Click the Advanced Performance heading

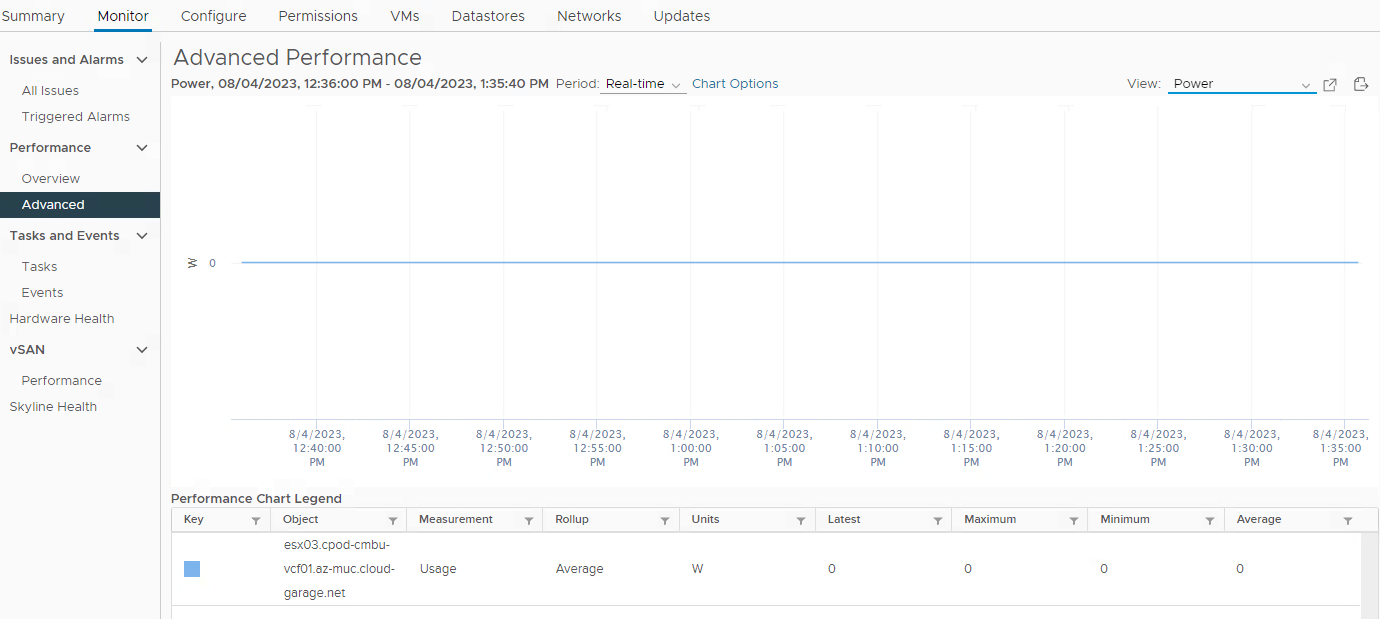tap(298, 57)
